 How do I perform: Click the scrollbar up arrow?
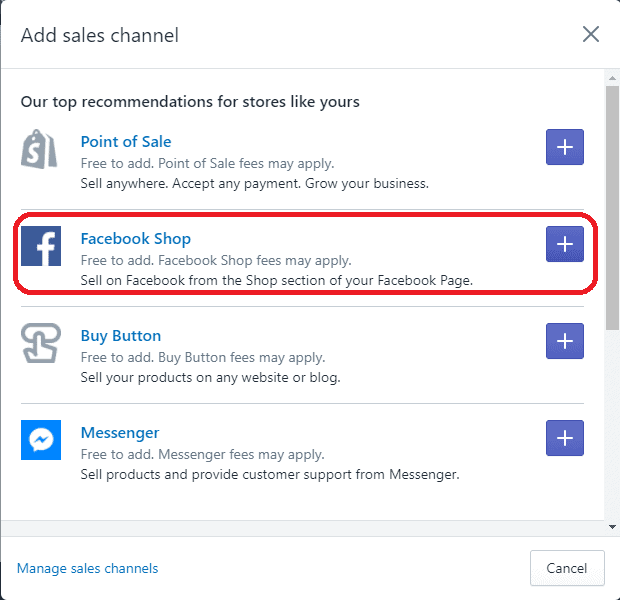[611, 77]
